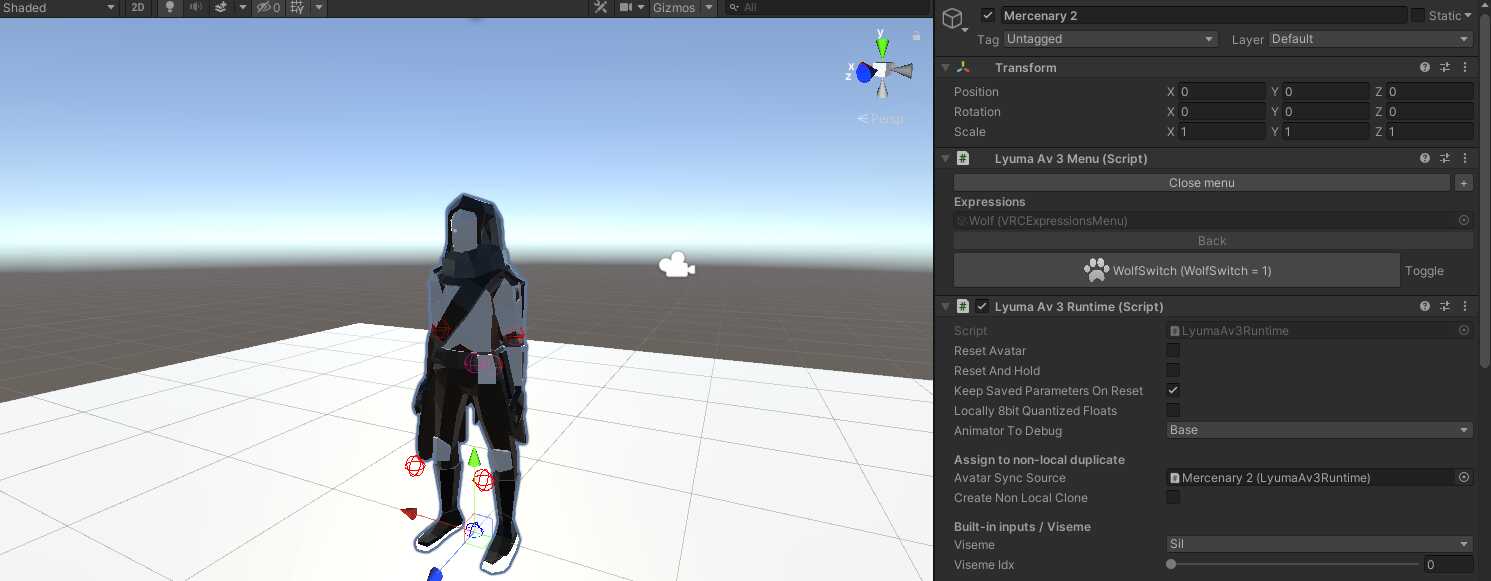Open Transform component presets icon
The width and height of the screenshot is (1491, 581).
[1445, 68]
